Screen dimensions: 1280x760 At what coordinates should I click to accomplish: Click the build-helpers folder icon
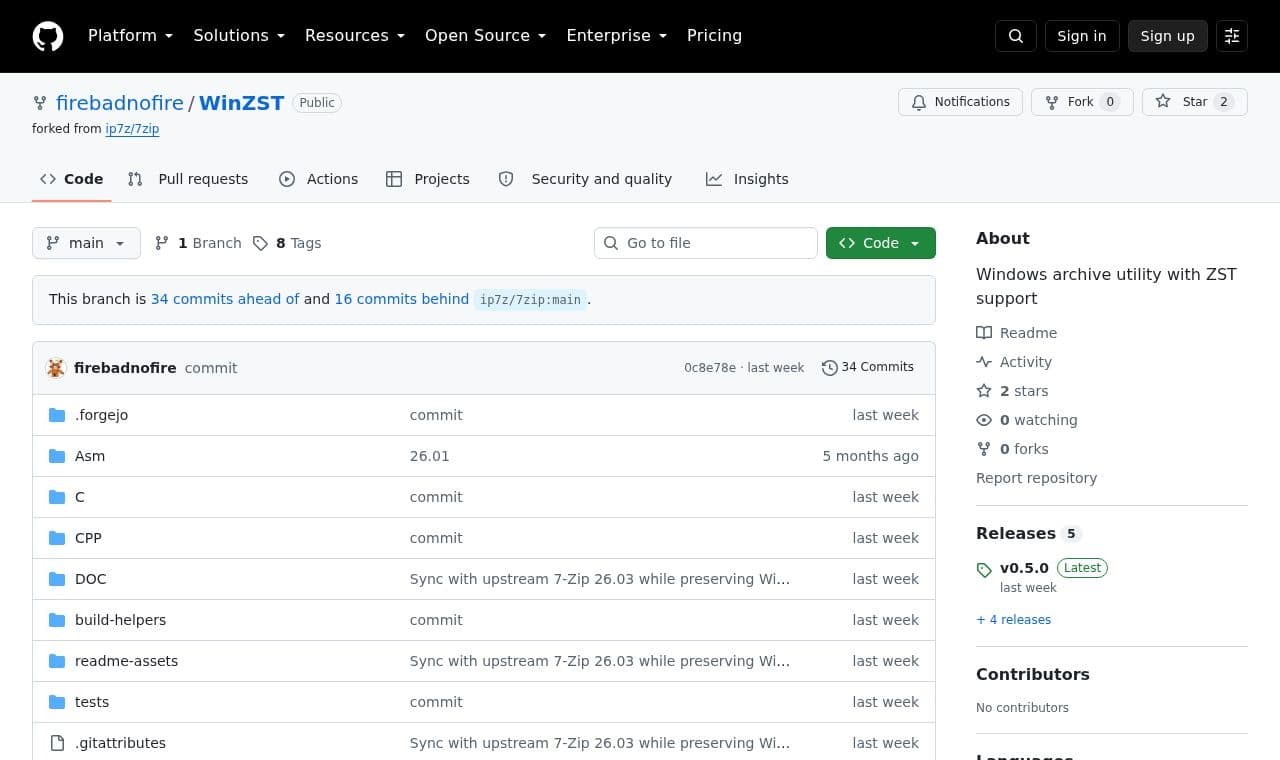(x=57, y=620)
